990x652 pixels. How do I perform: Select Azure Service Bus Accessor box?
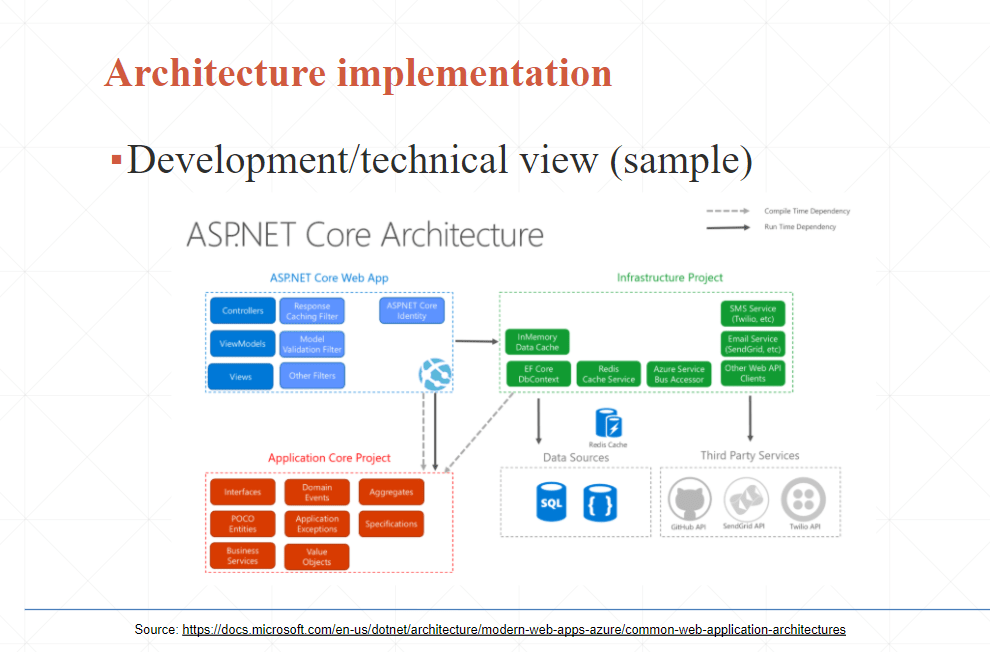[x=679, y=374]
